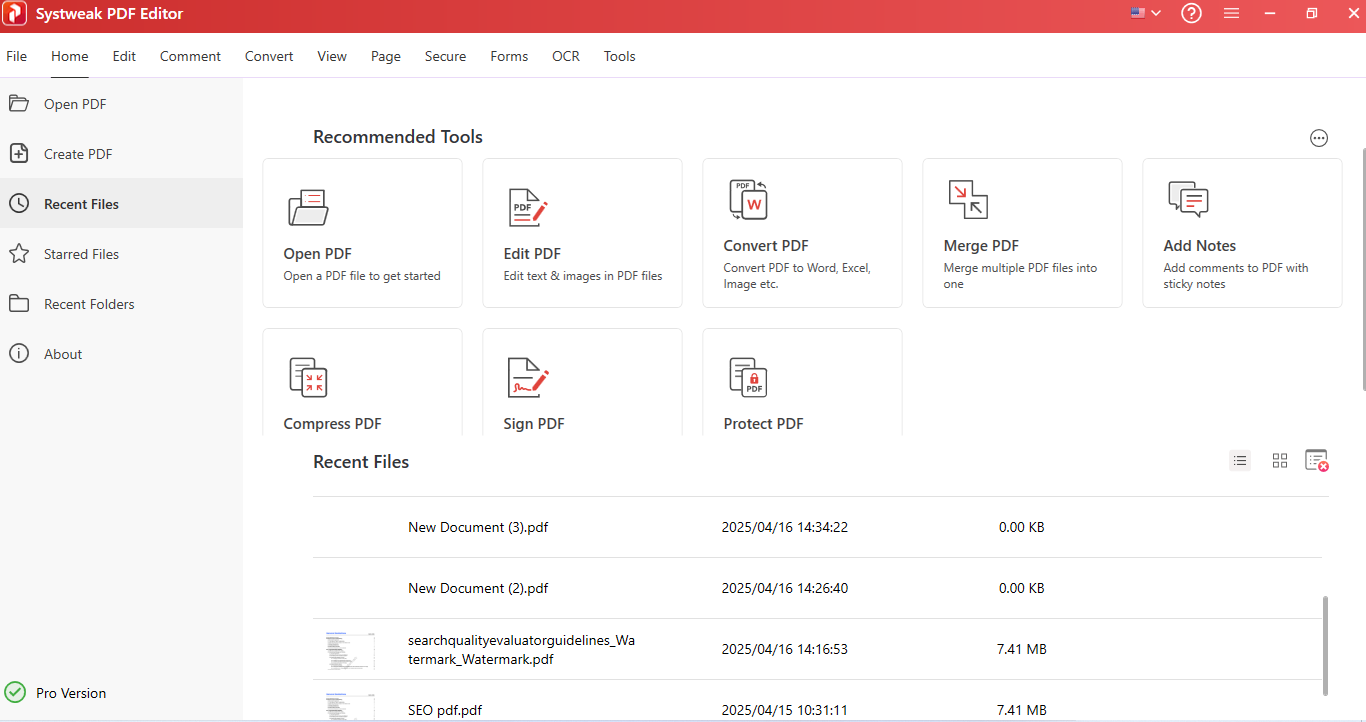Expand the language flag dropdown
Screen dimensions: 1366x722
tap(1146, 14)
